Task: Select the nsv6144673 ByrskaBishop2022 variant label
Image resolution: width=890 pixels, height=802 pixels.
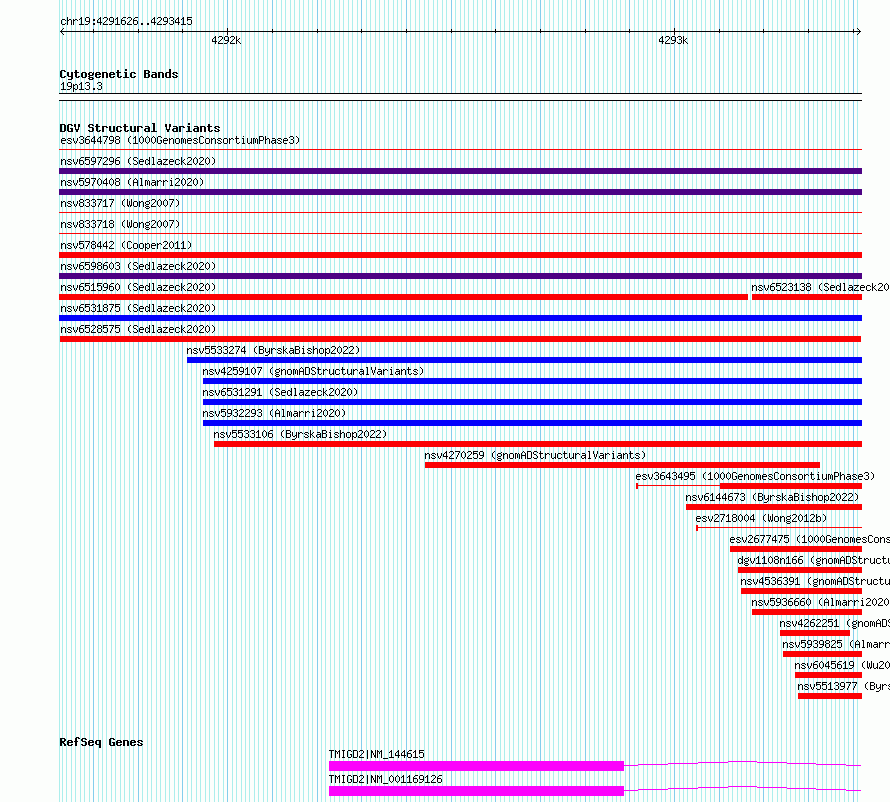Action: pyautogui.click(x=772, y=497)
